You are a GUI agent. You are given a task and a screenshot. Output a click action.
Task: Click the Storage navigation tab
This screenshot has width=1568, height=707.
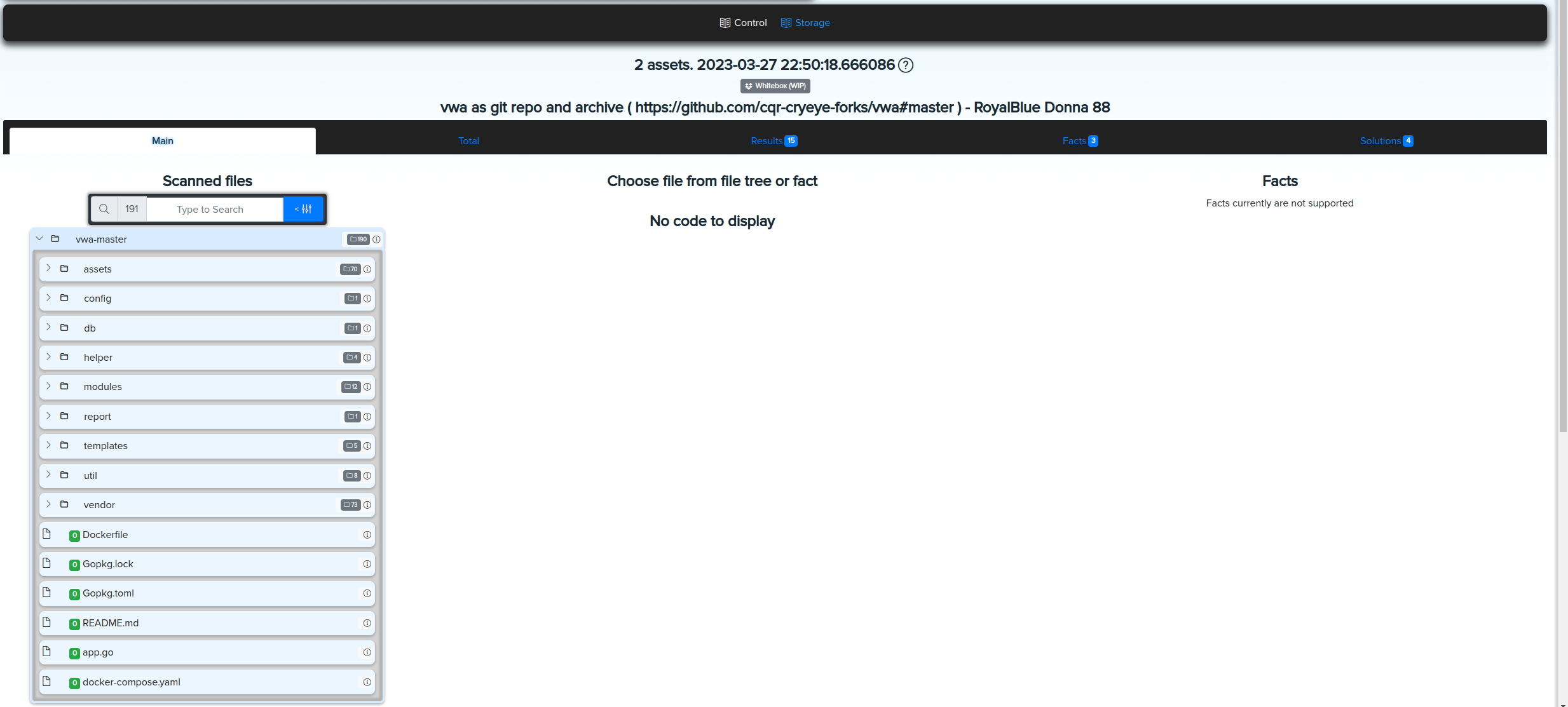[811, 22]
